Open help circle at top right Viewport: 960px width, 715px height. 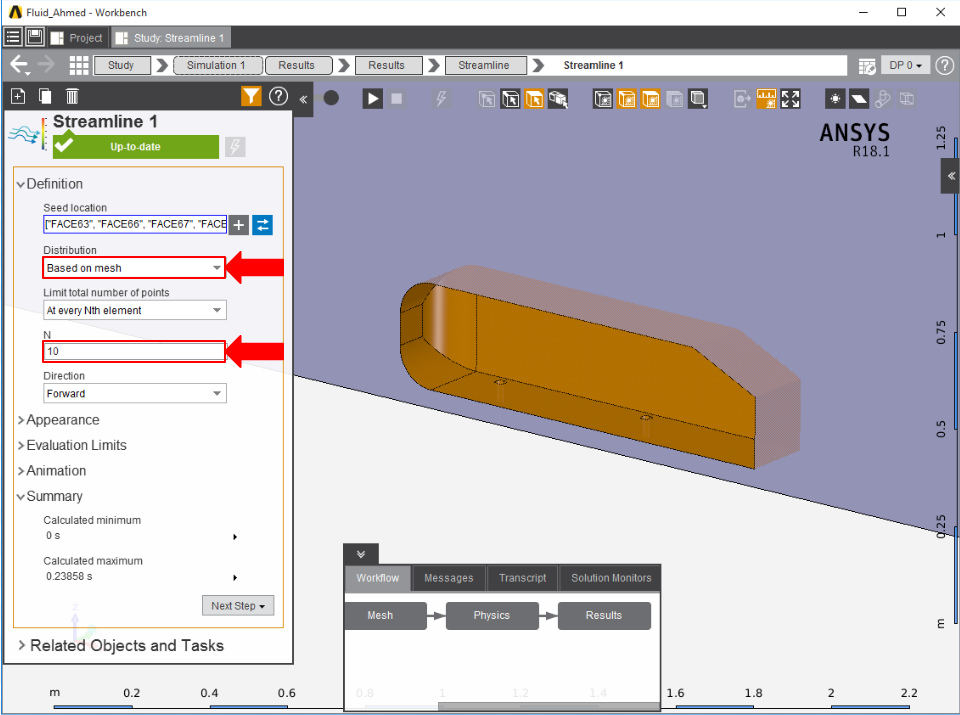click(x=945, y=66)
